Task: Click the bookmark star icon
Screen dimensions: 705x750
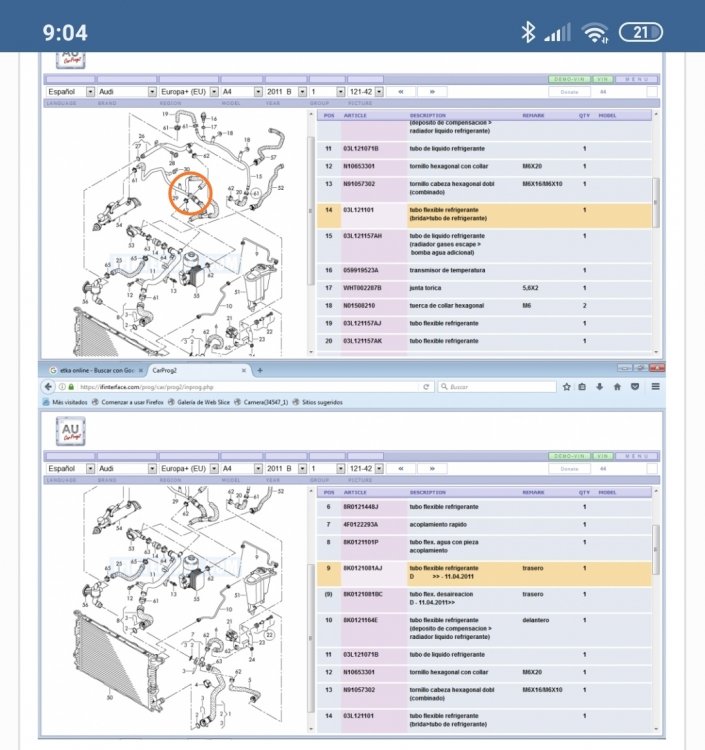Action: [x=567, y=386]
